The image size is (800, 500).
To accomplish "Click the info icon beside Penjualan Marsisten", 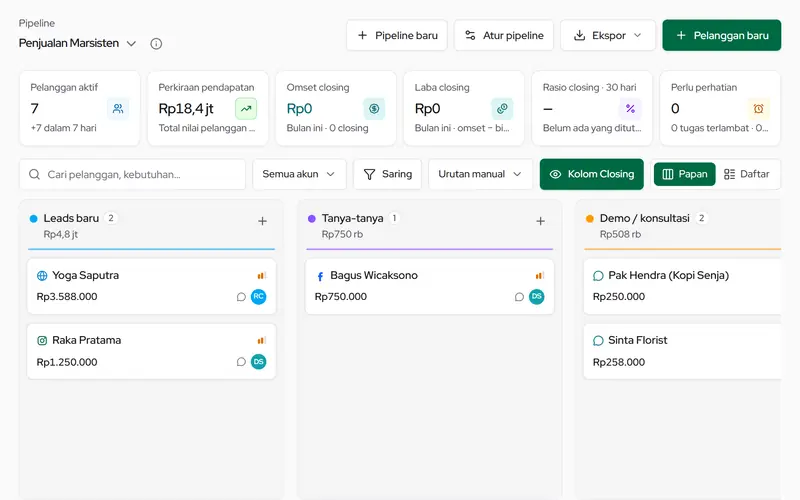I will point(156,44).
